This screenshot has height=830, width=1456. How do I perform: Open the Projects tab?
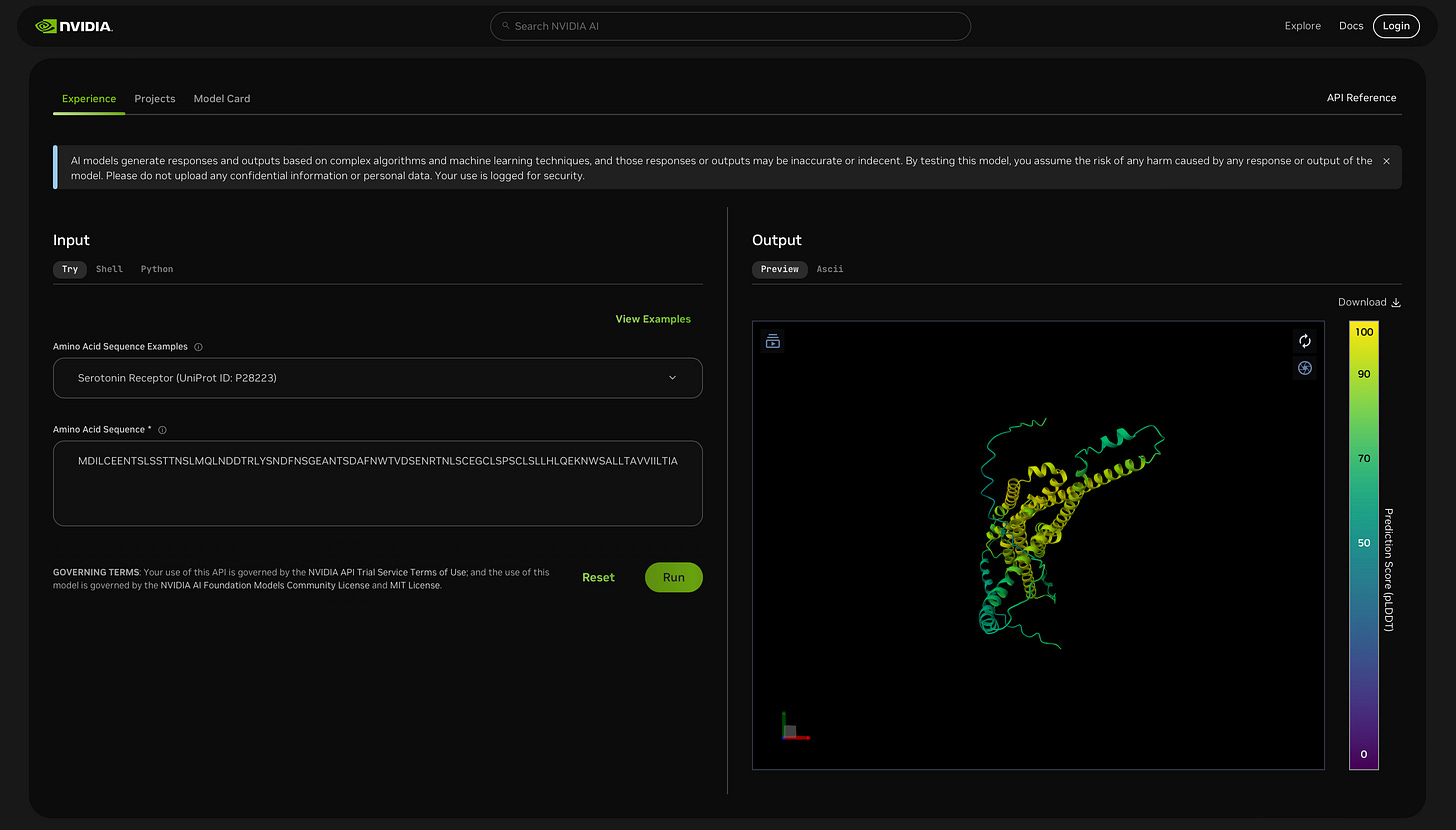pyautogui.click(x=155, y=99)
